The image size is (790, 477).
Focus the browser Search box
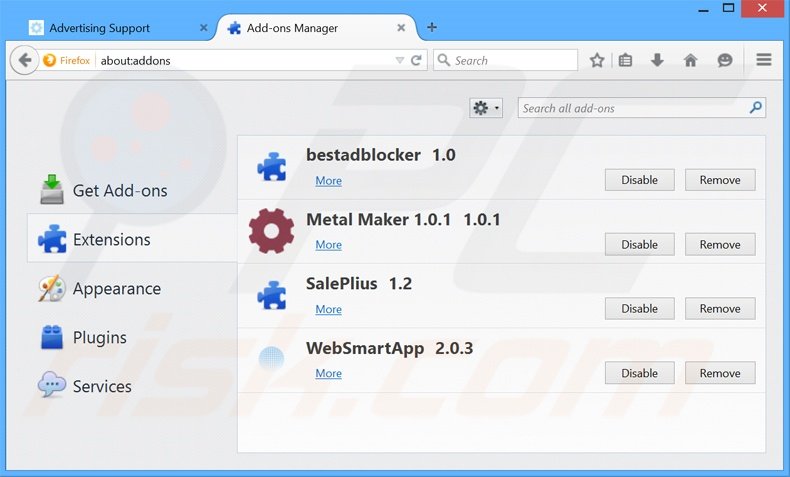pos(505,60)
